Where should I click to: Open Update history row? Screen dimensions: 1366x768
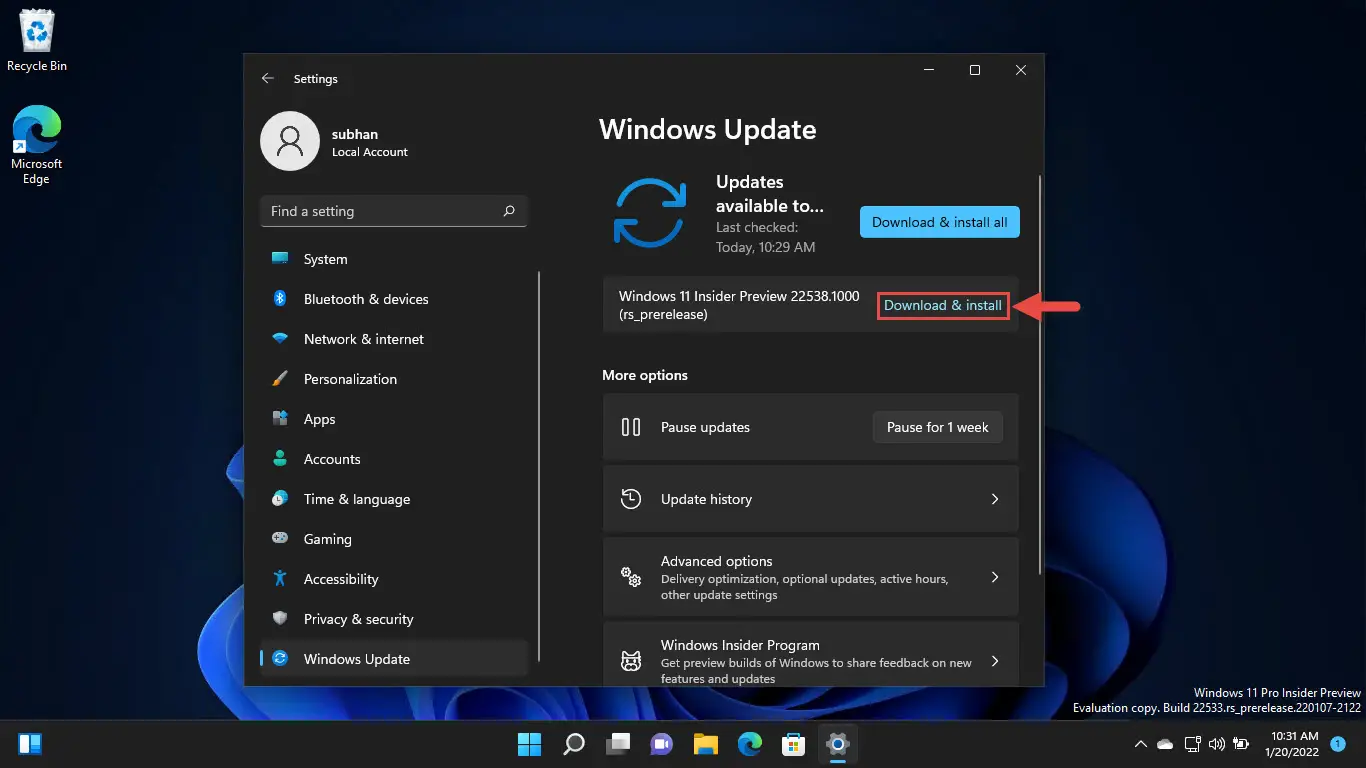811,499
